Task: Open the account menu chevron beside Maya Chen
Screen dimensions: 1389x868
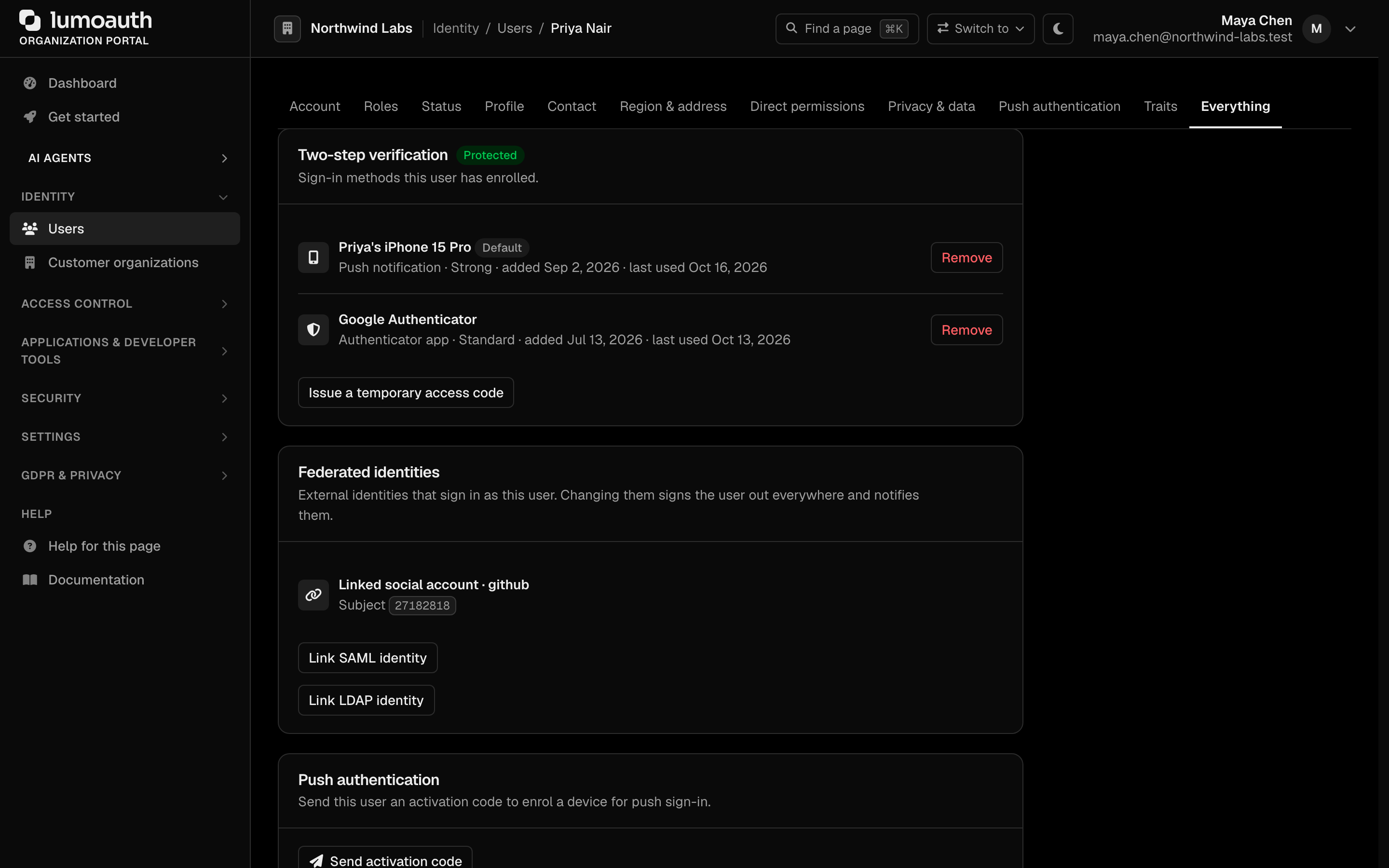Action: click(x=1350, y=29)
